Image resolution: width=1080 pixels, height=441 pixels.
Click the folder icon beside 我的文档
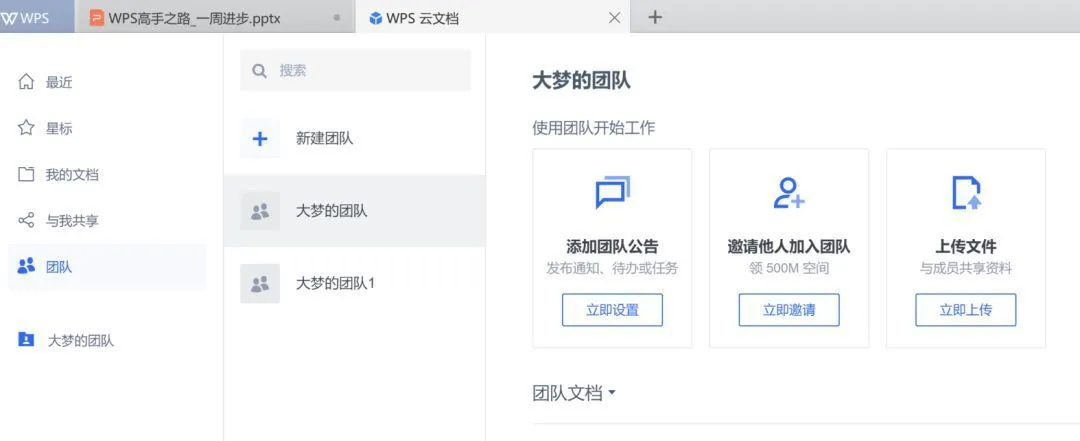(x=26, y=174)
